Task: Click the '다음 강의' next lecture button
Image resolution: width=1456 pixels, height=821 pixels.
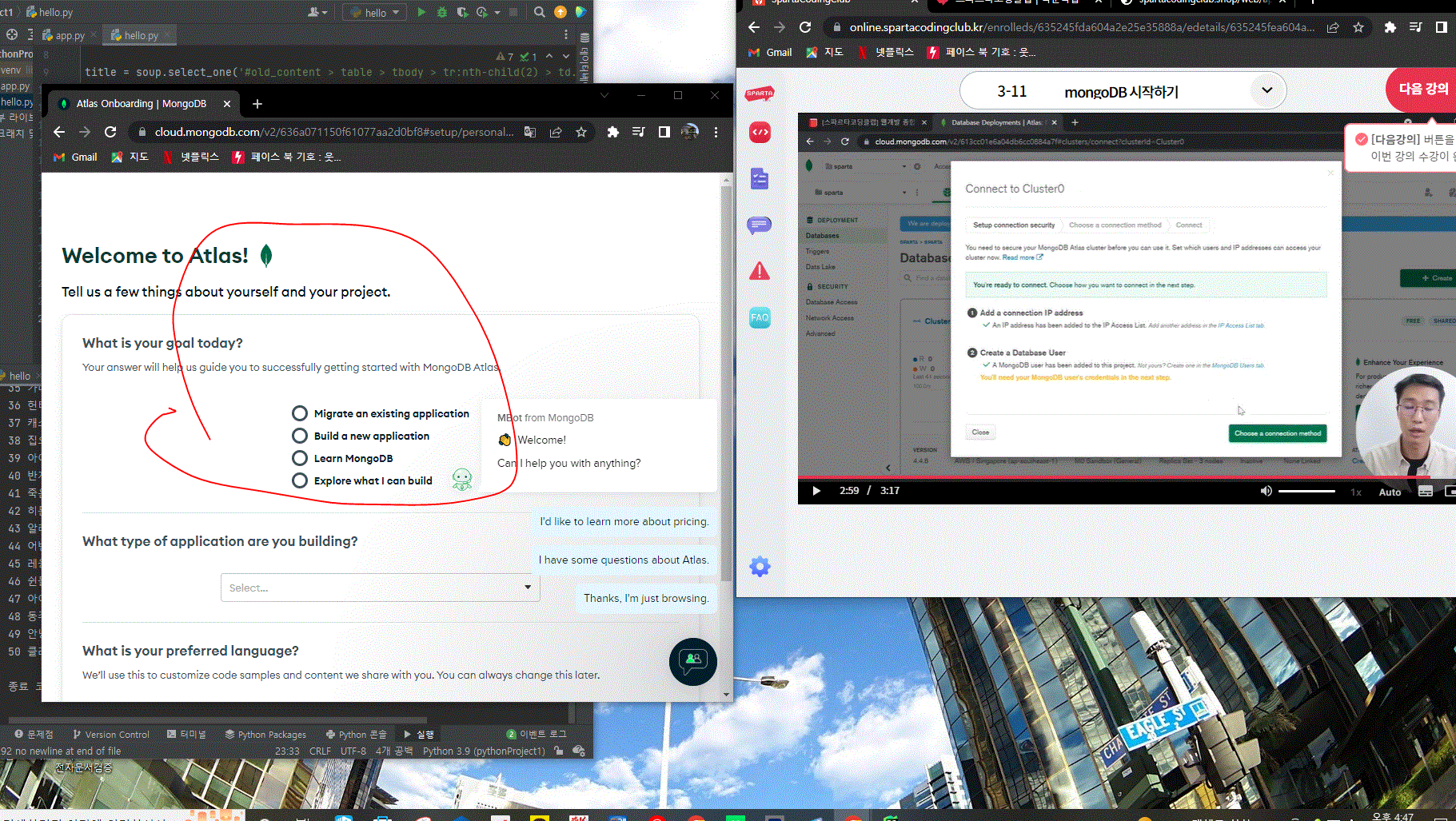Action: point(1422,89)
